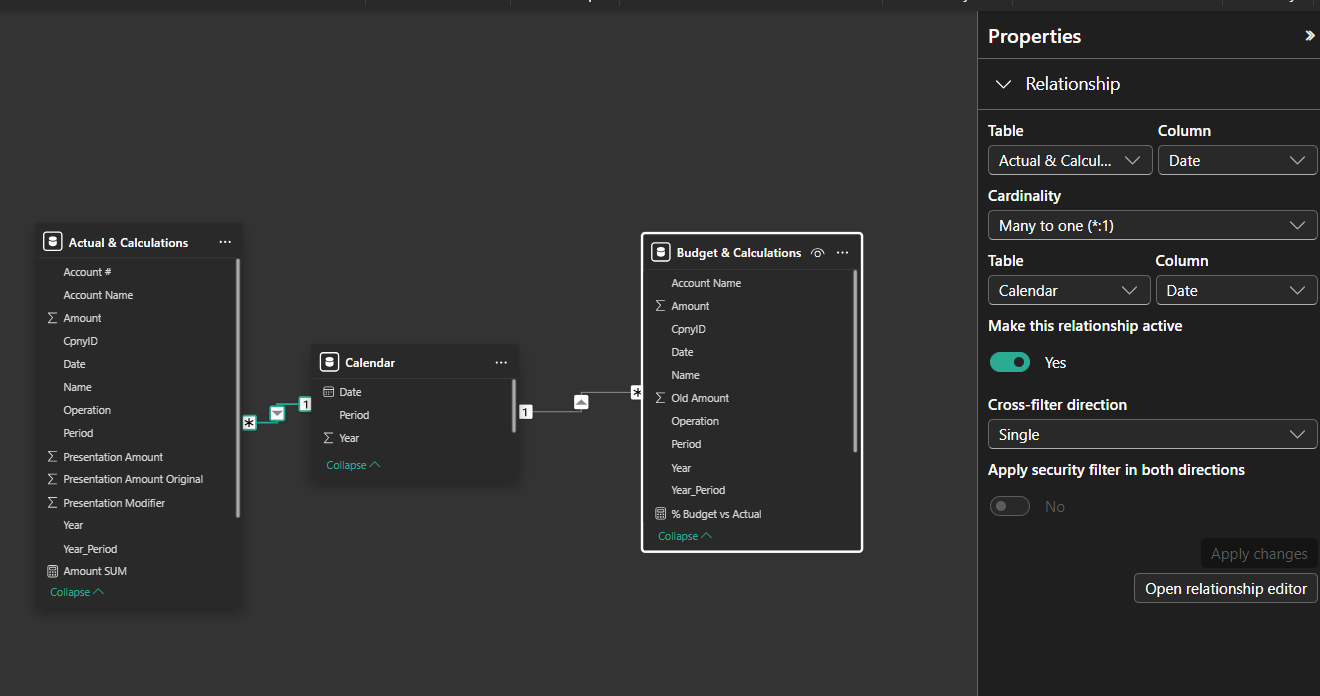Open the first Table dropdown showing Actual & Calcul...
Viewport: 1320px width, 696px height.
[1070, 161]
